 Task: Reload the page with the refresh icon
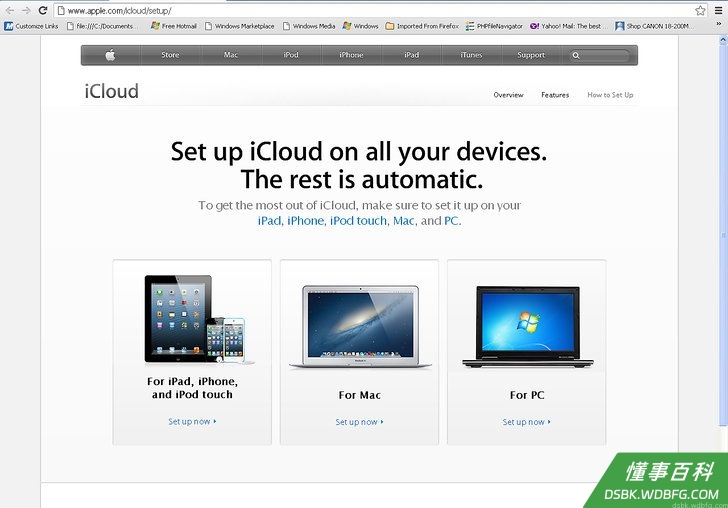click(x=43, y=10)
